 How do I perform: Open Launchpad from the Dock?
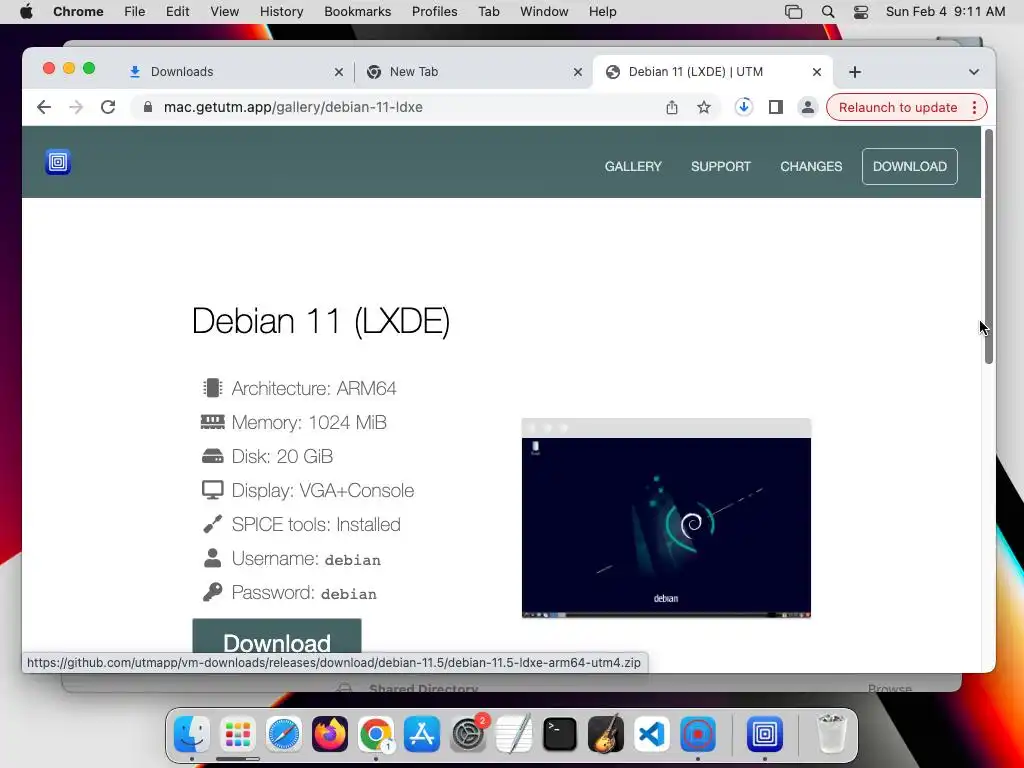(x=238, y=734)
